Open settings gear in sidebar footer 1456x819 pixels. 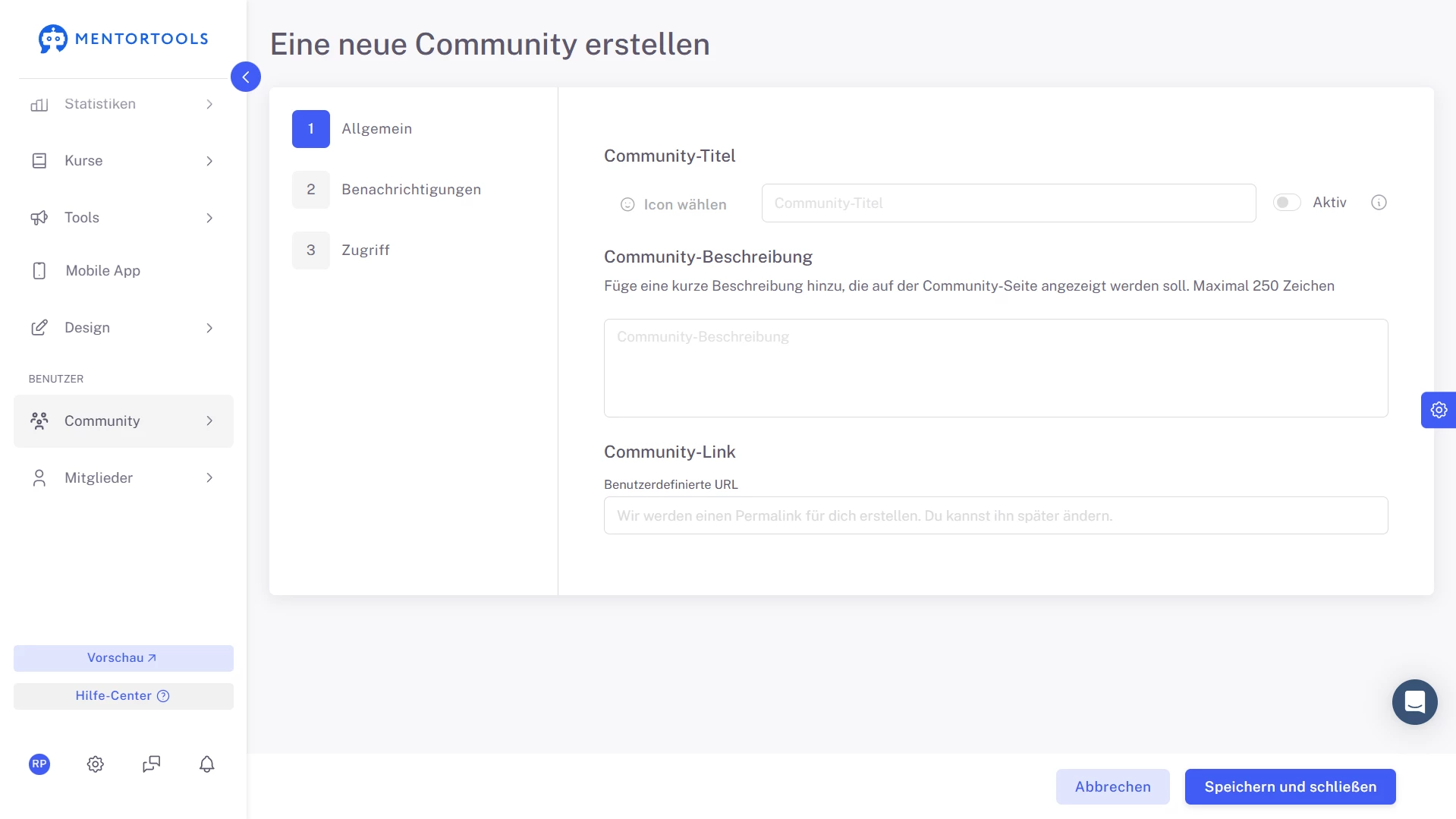pos(95,764)
